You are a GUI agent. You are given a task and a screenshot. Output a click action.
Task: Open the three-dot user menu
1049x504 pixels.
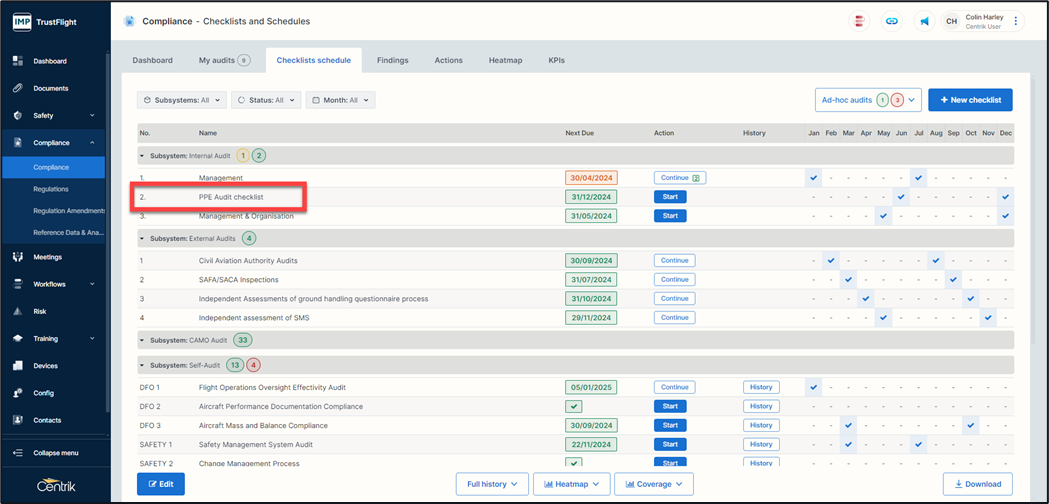[1016, 21]
